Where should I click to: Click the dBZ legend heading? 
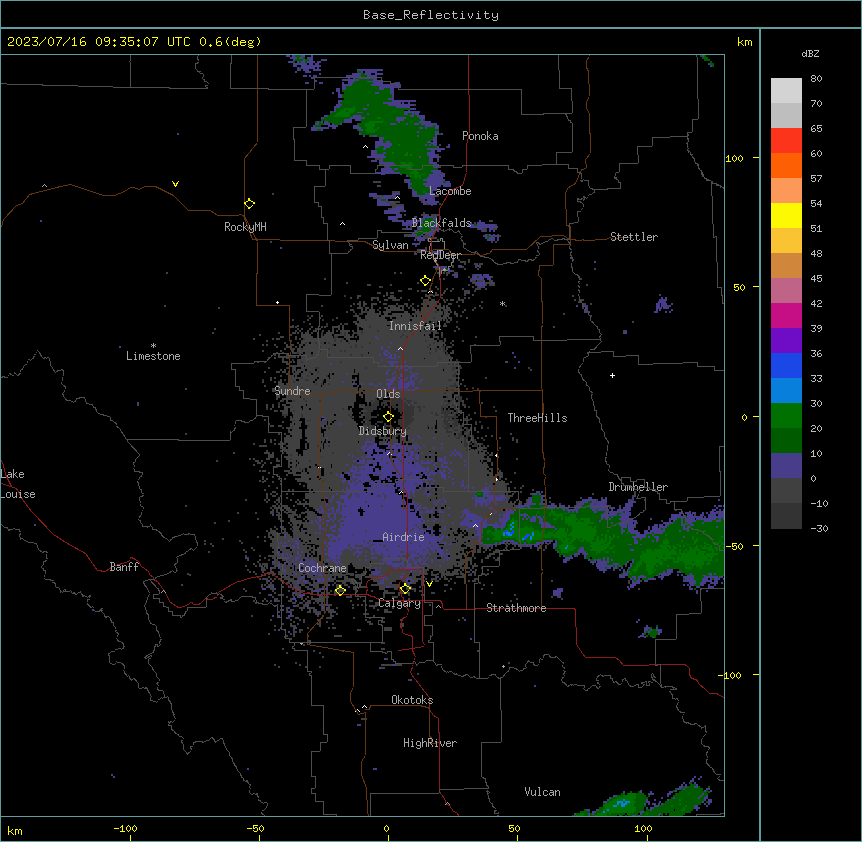810,54
